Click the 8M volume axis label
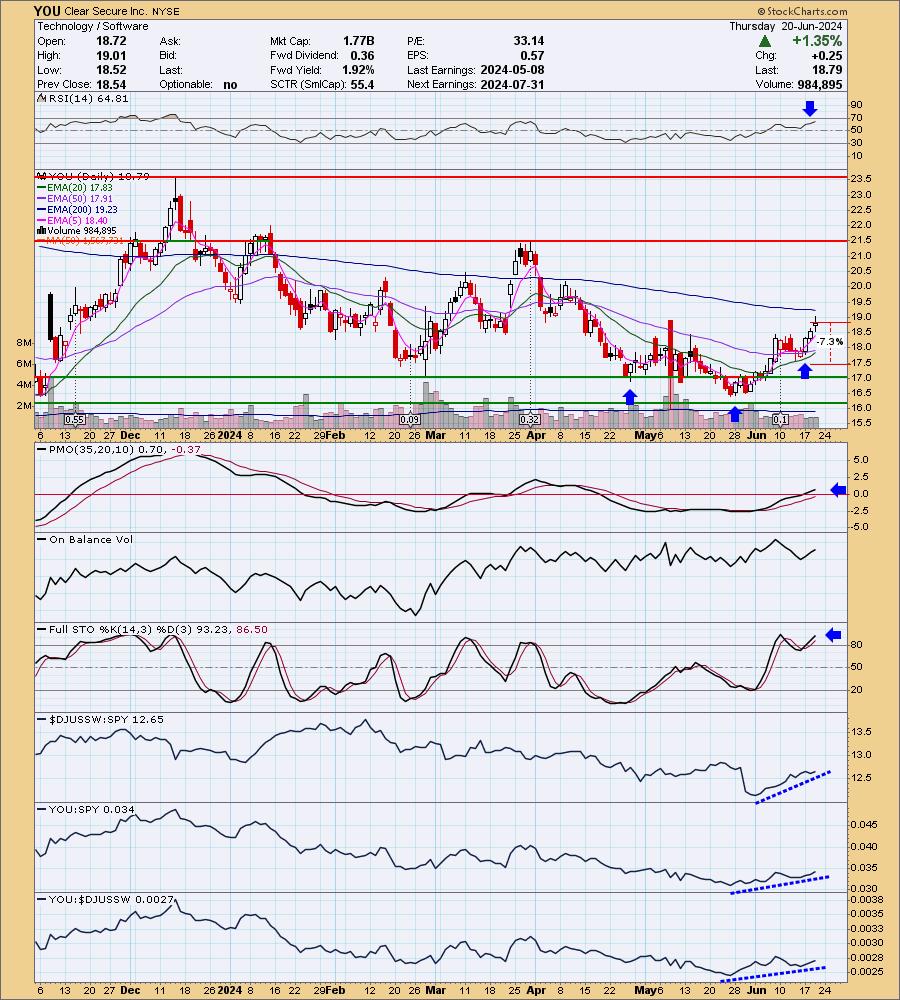The height and width of the screenshot is (1000, 900). 24,343
